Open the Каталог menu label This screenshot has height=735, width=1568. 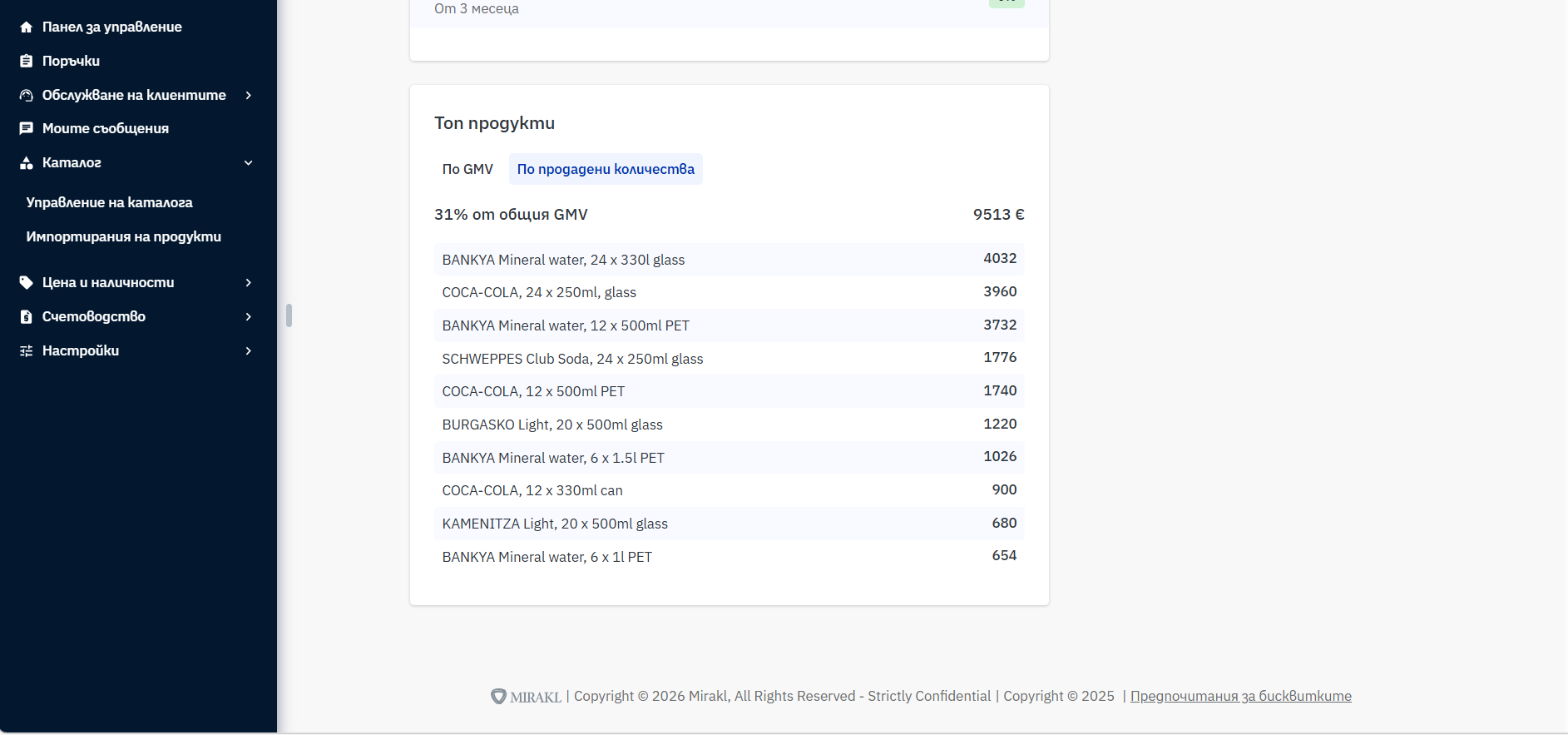pyautogui.click(x=72, y=162)
